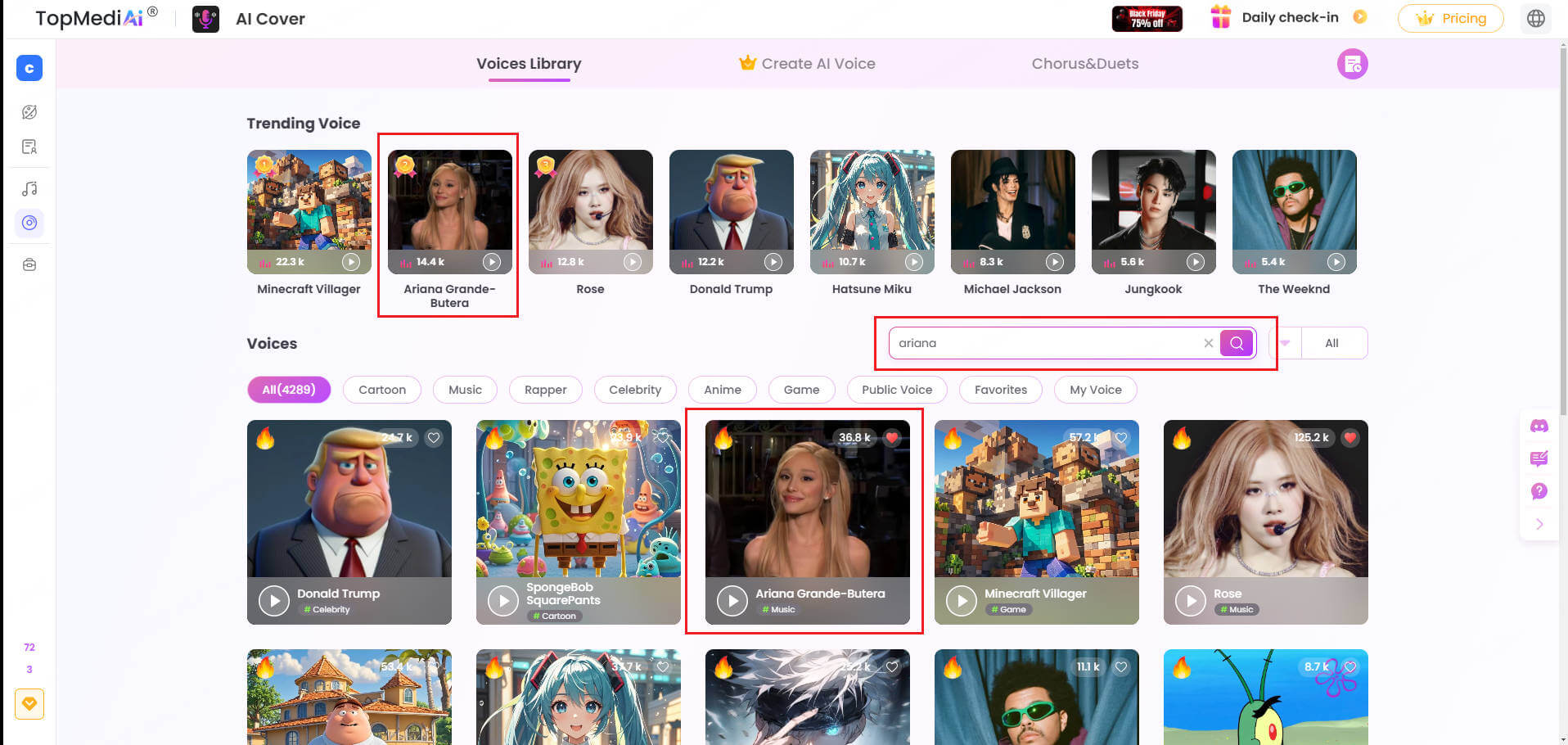Filter voices by Game

tap(801, 390)
